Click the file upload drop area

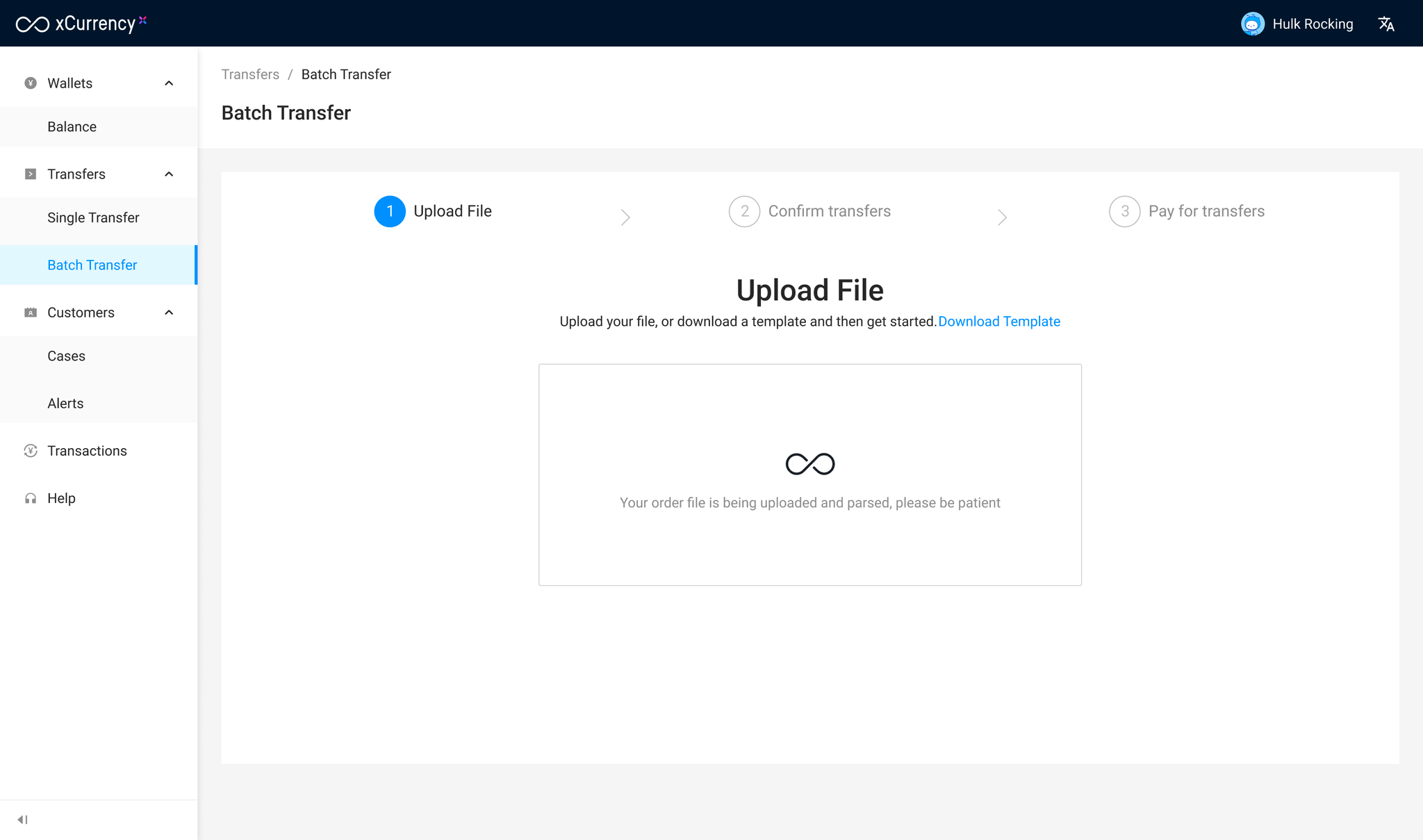(809, 475)
